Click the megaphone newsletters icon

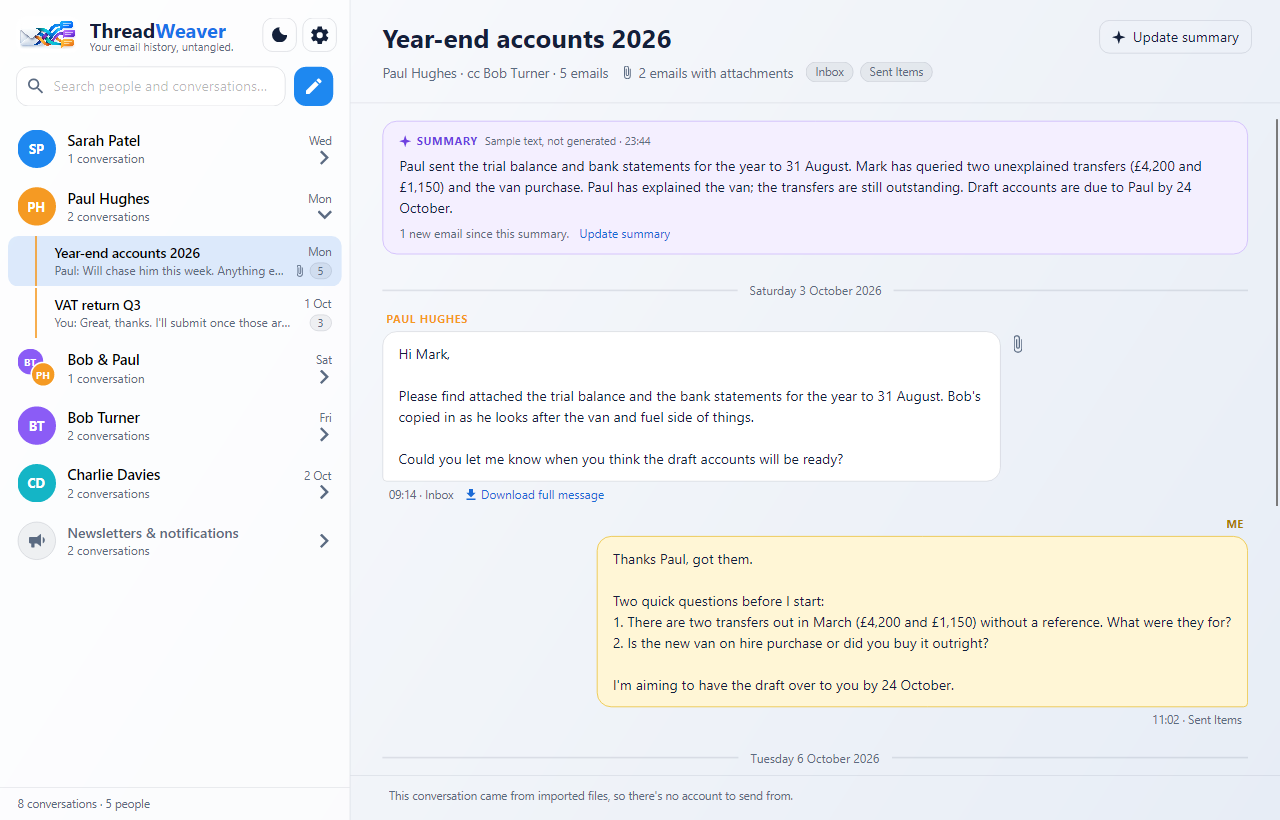coord(37,541)
